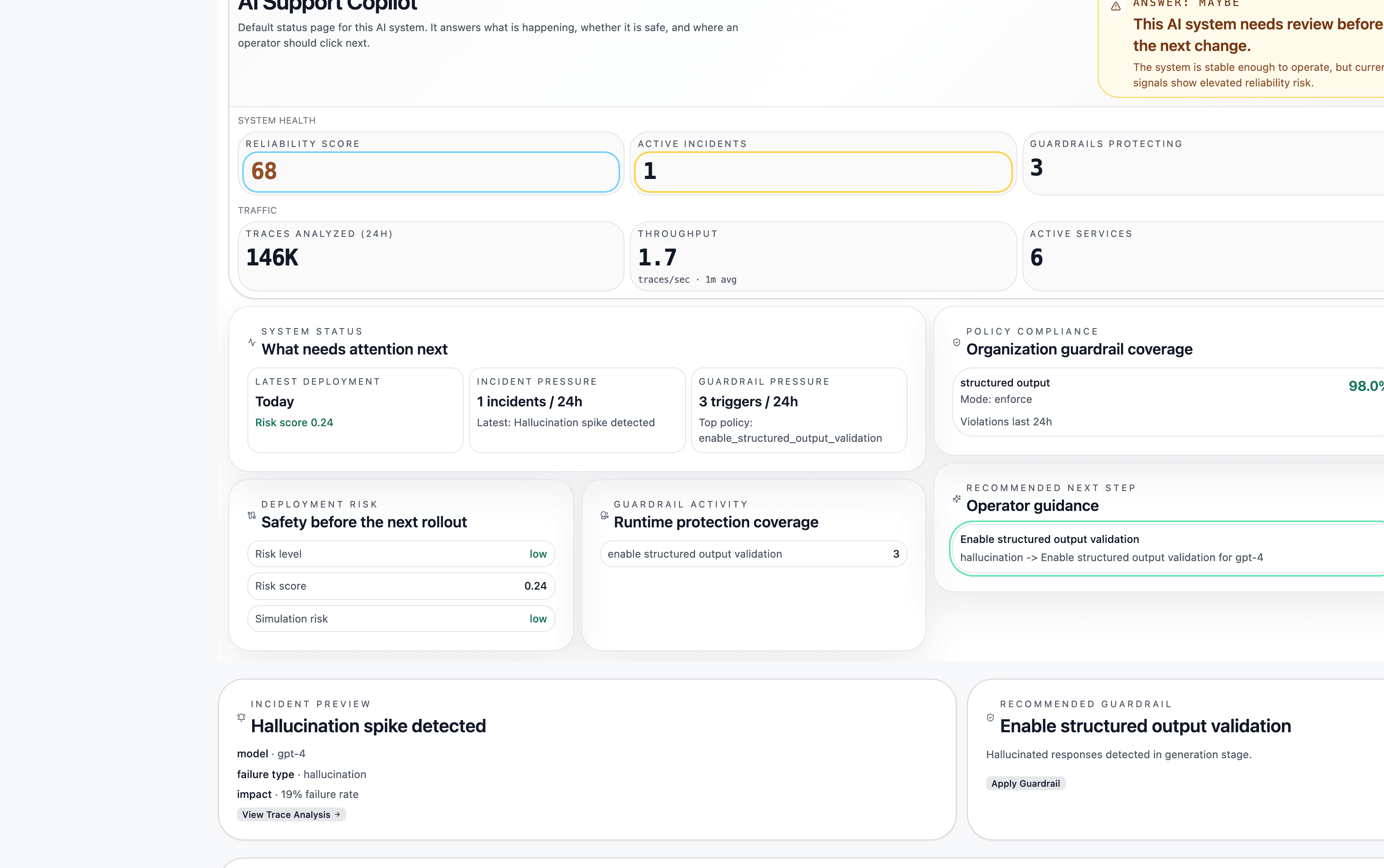Select the Active Incidents card showing 1
Viewport: 1384px width, 868px height.
tap(822, 171)
